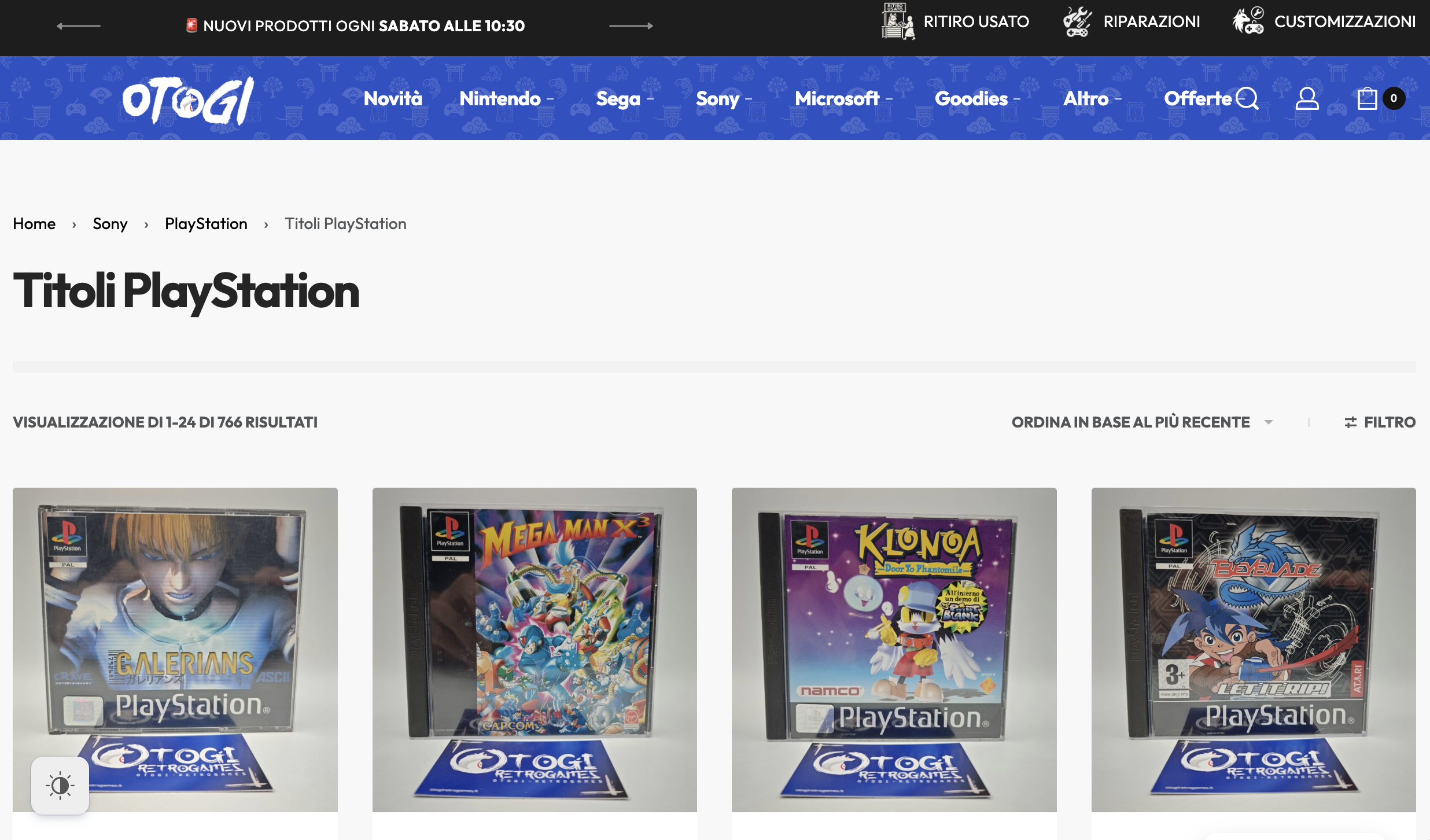This screenshot has width=1430, height=840.
Task: Open the Beyblade product thumbnail
Action: click(1254, 650)
